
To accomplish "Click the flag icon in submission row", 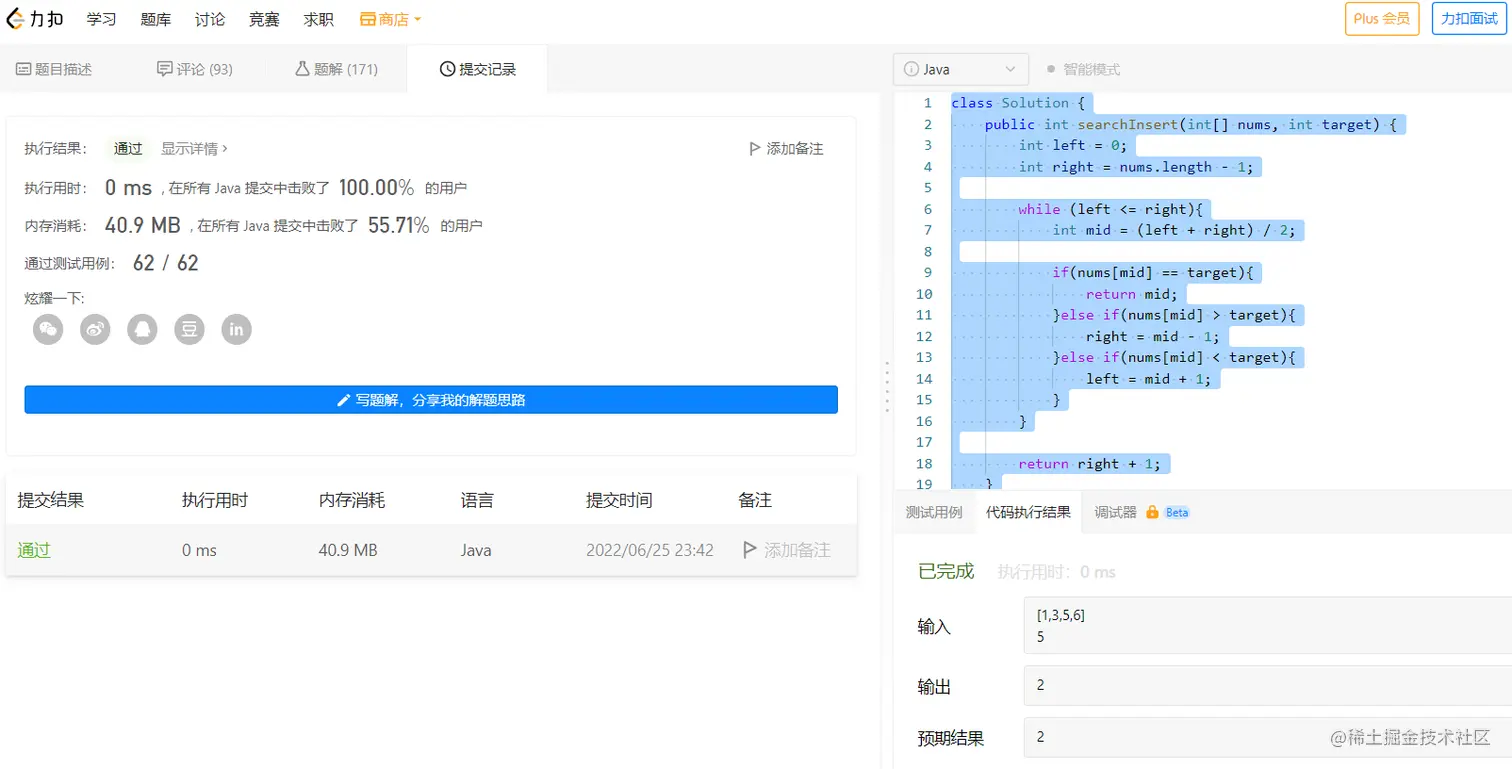I will pos(750,550).
